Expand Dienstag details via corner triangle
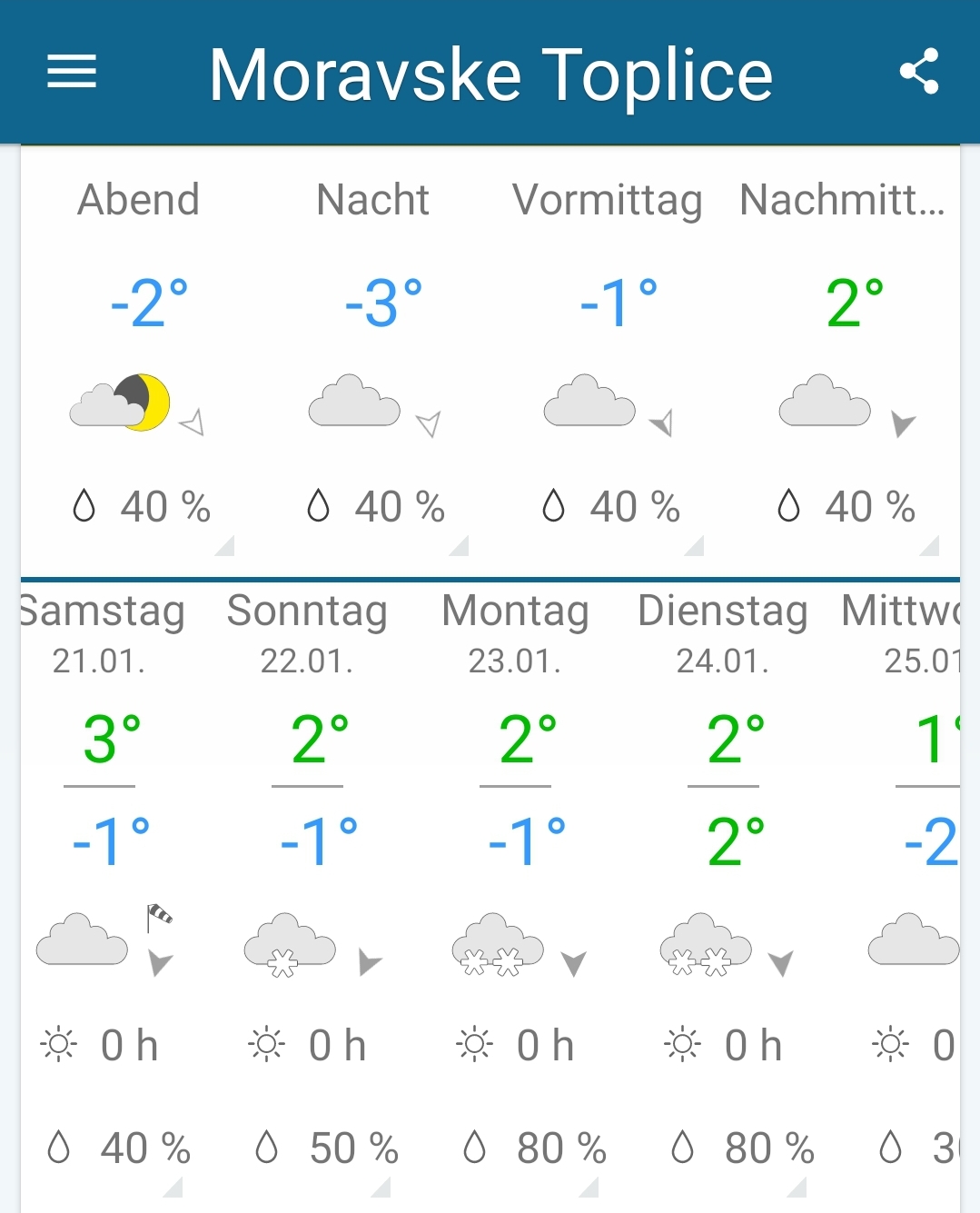The image size is (980, 1213). coord(796,1188)
